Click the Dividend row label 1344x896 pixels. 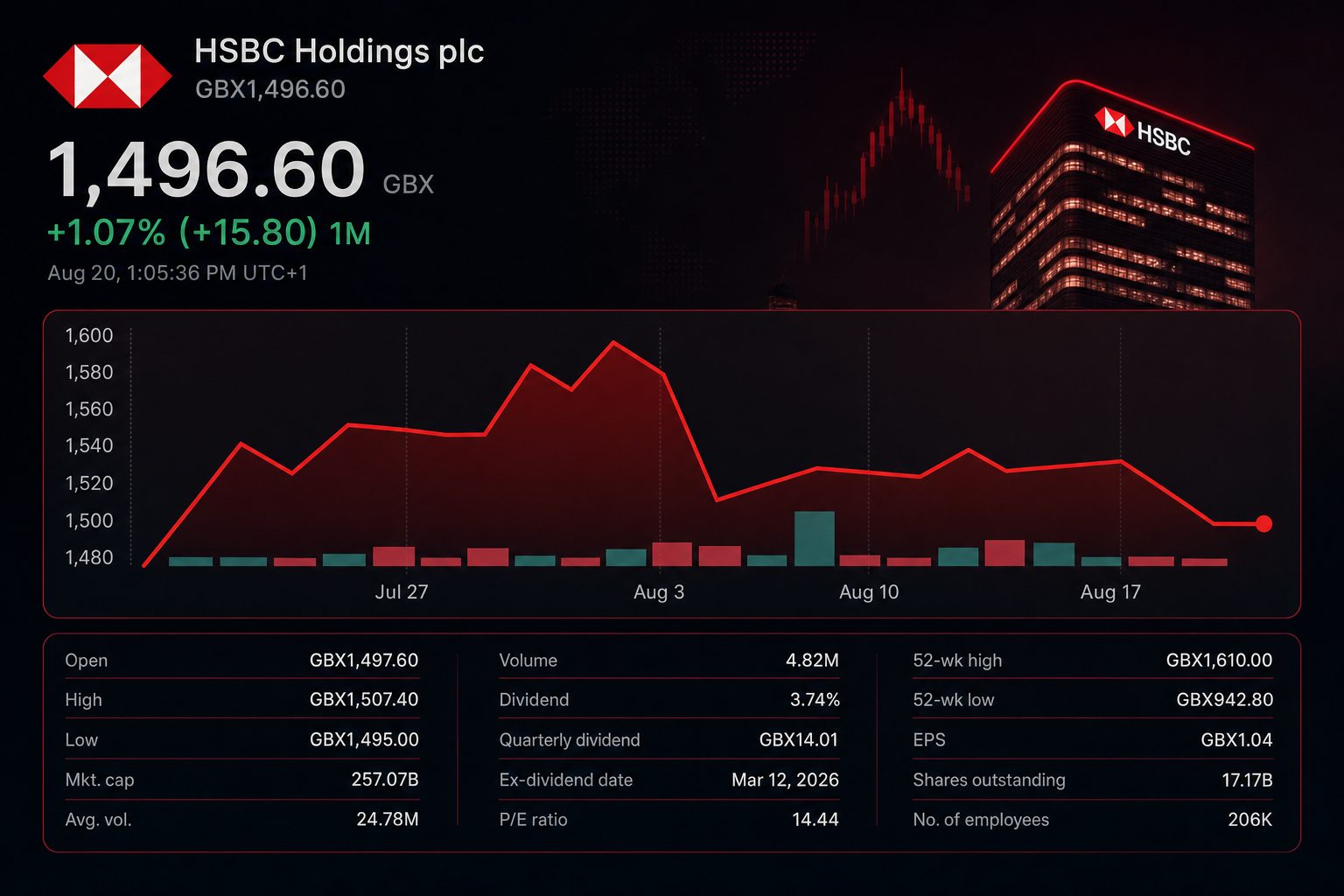click(534, 700)
